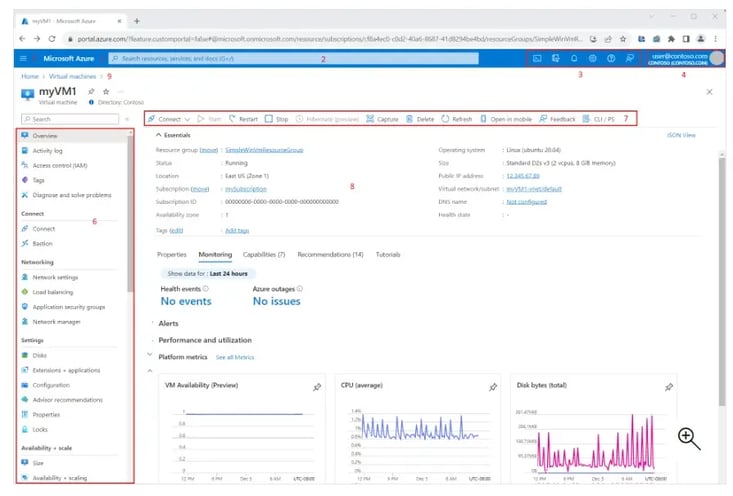This screenshot has height=496, width=733.
Task: Collapse the Essentials section
Action: point(173,135)
